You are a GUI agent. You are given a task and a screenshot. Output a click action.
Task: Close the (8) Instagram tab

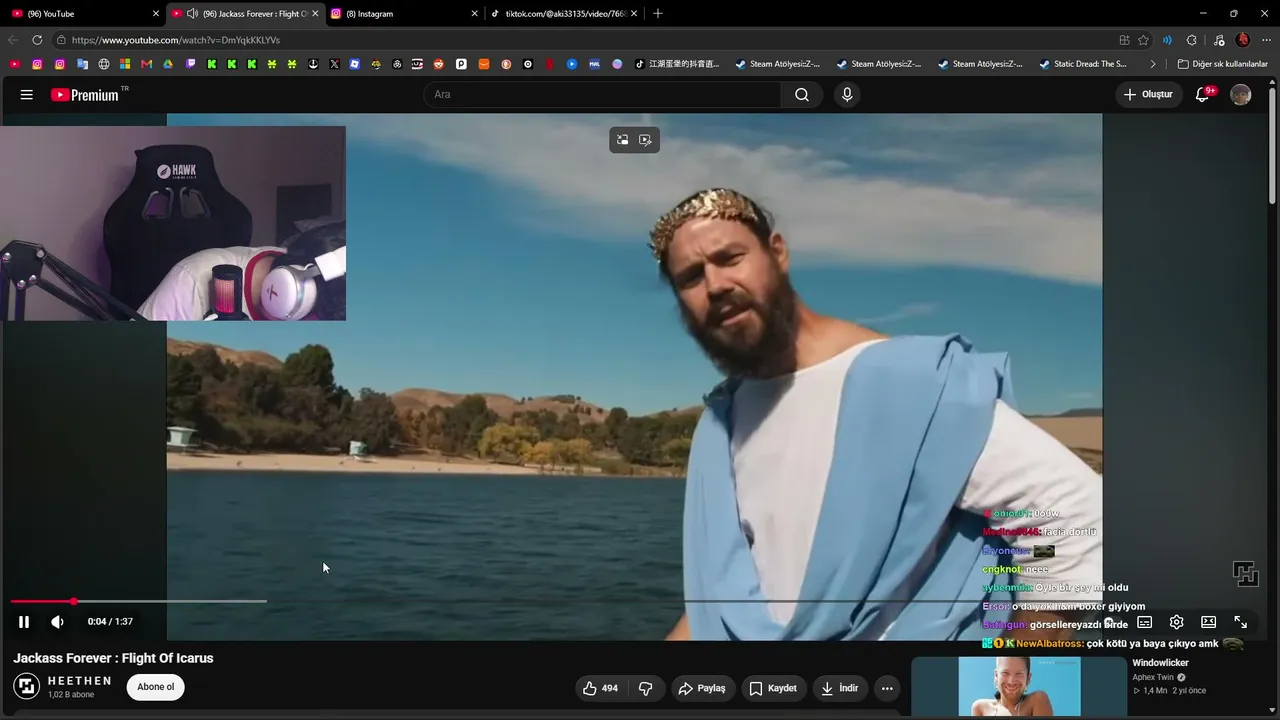tap(474, 14)
